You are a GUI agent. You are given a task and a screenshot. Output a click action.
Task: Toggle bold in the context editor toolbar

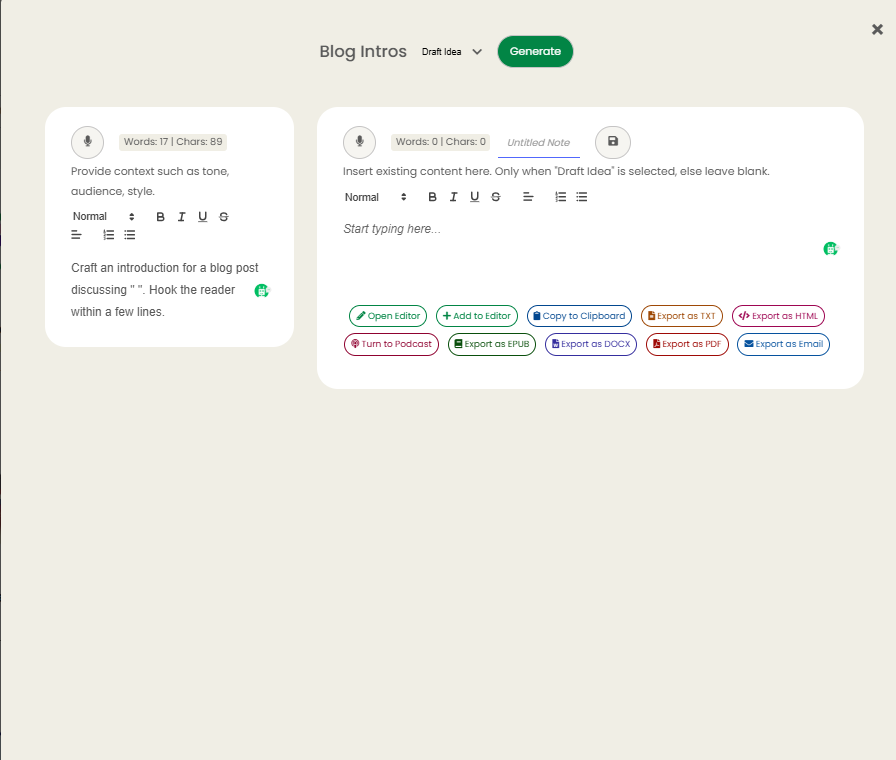(161, 217)
